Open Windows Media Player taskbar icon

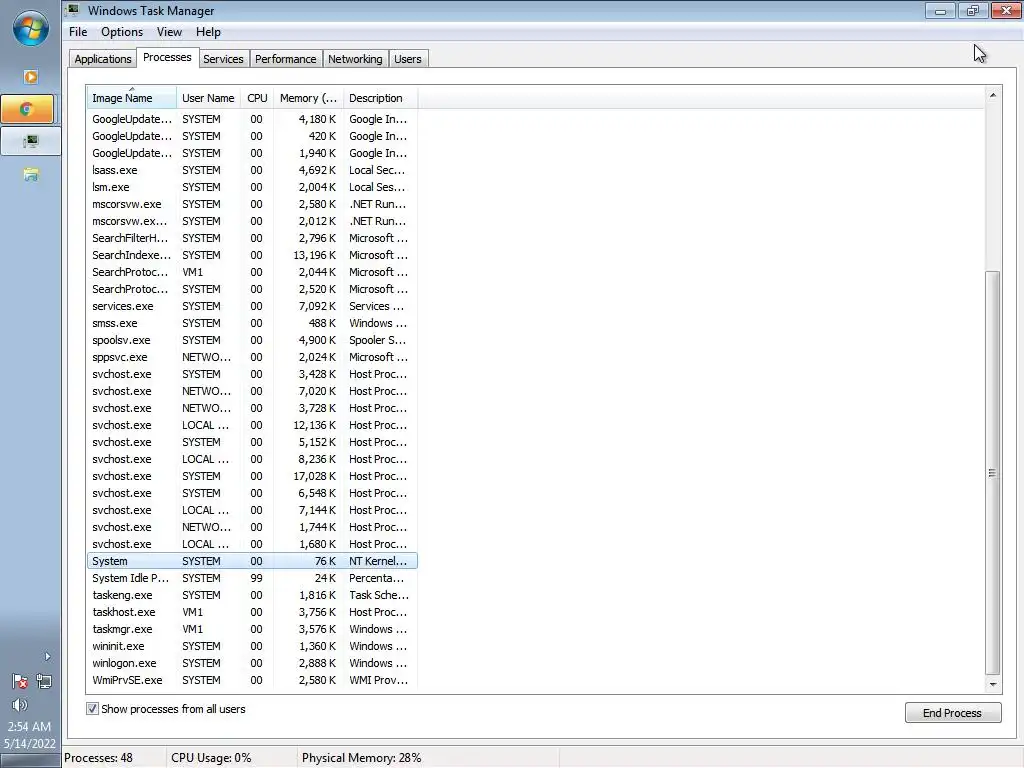tap(31, 76)
